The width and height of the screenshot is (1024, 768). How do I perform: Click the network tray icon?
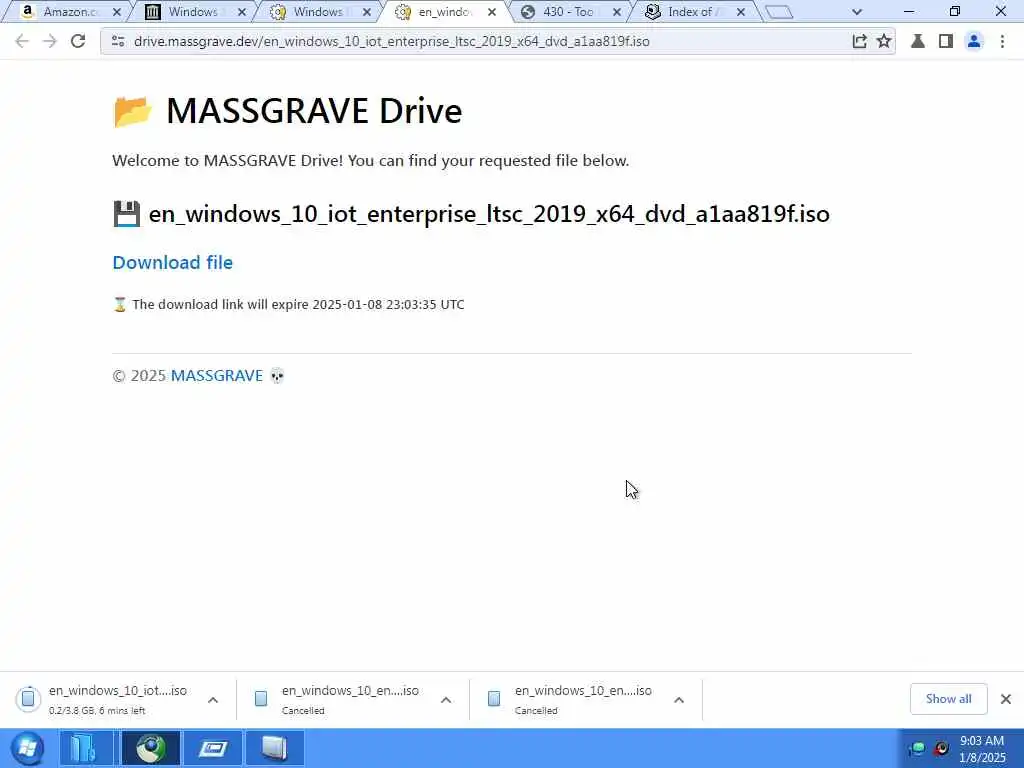pos(918,748)
